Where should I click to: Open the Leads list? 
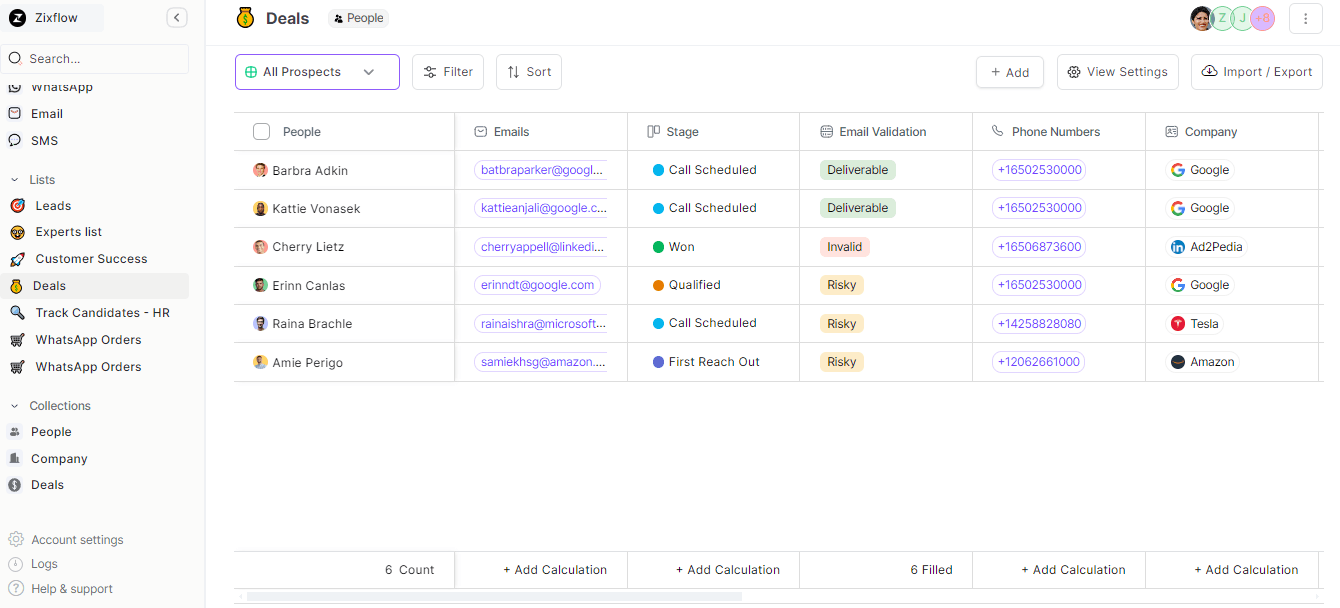click(x=53, y=206)
